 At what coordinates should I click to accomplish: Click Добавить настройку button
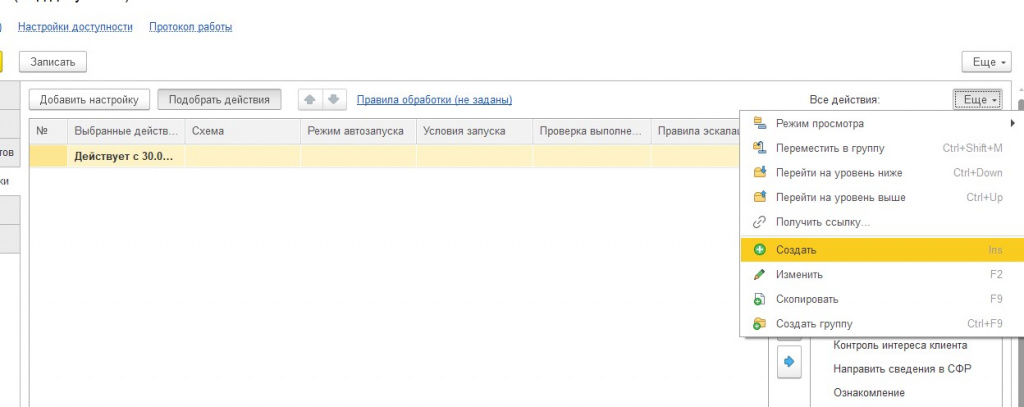(89, 100)
